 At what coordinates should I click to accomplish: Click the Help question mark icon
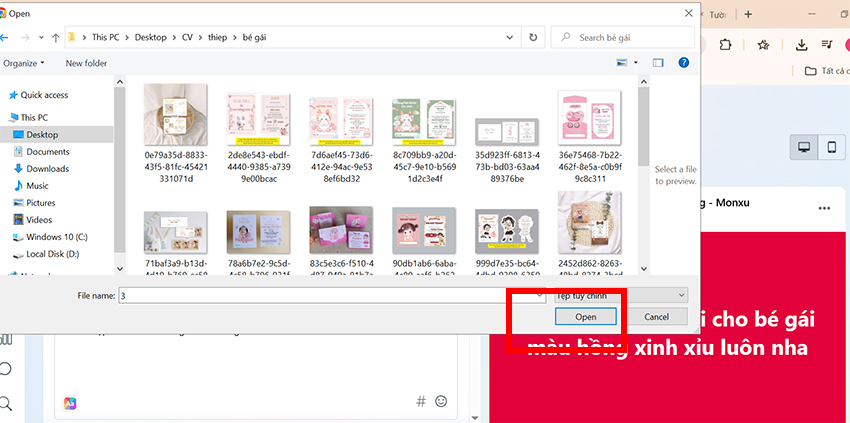point(684,62)
